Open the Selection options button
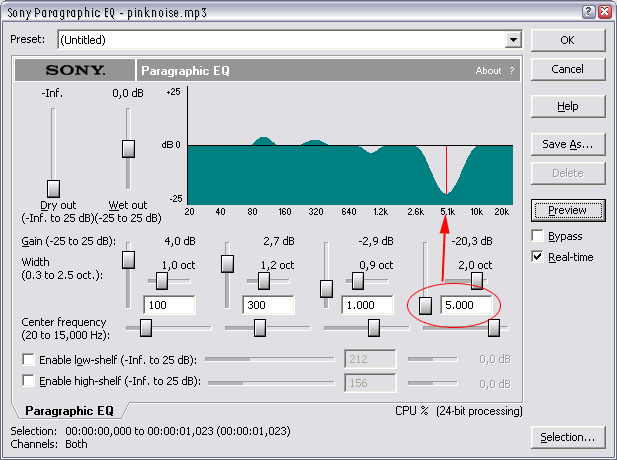This screenshot has width=617, height=460. click(x=567, y=437)
